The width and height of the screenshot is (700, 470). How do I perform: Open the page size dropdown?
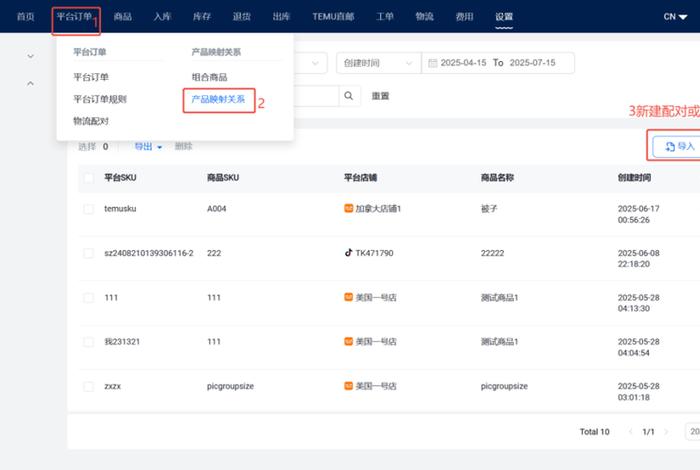point(692,432)
